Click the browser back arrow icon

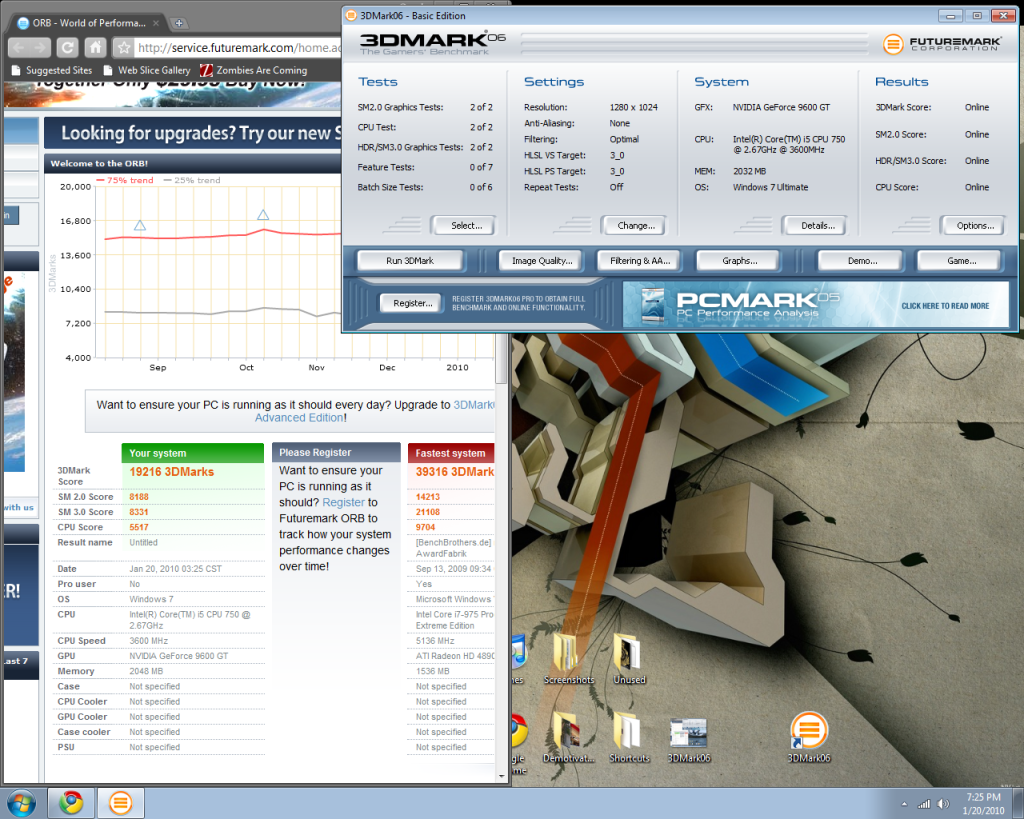pyautogui.click(x=19, y=48)
